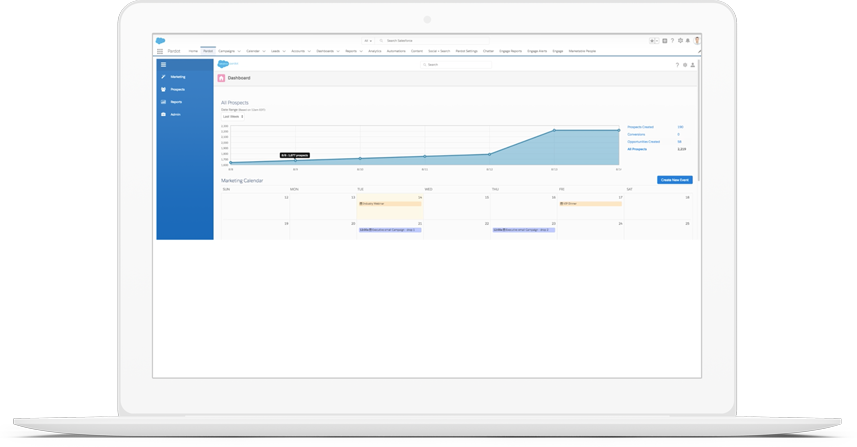Open the Opportunities Created link
The height and width of the screenshot is (447, 857).
pyautogui.click(x=643, y=142)
